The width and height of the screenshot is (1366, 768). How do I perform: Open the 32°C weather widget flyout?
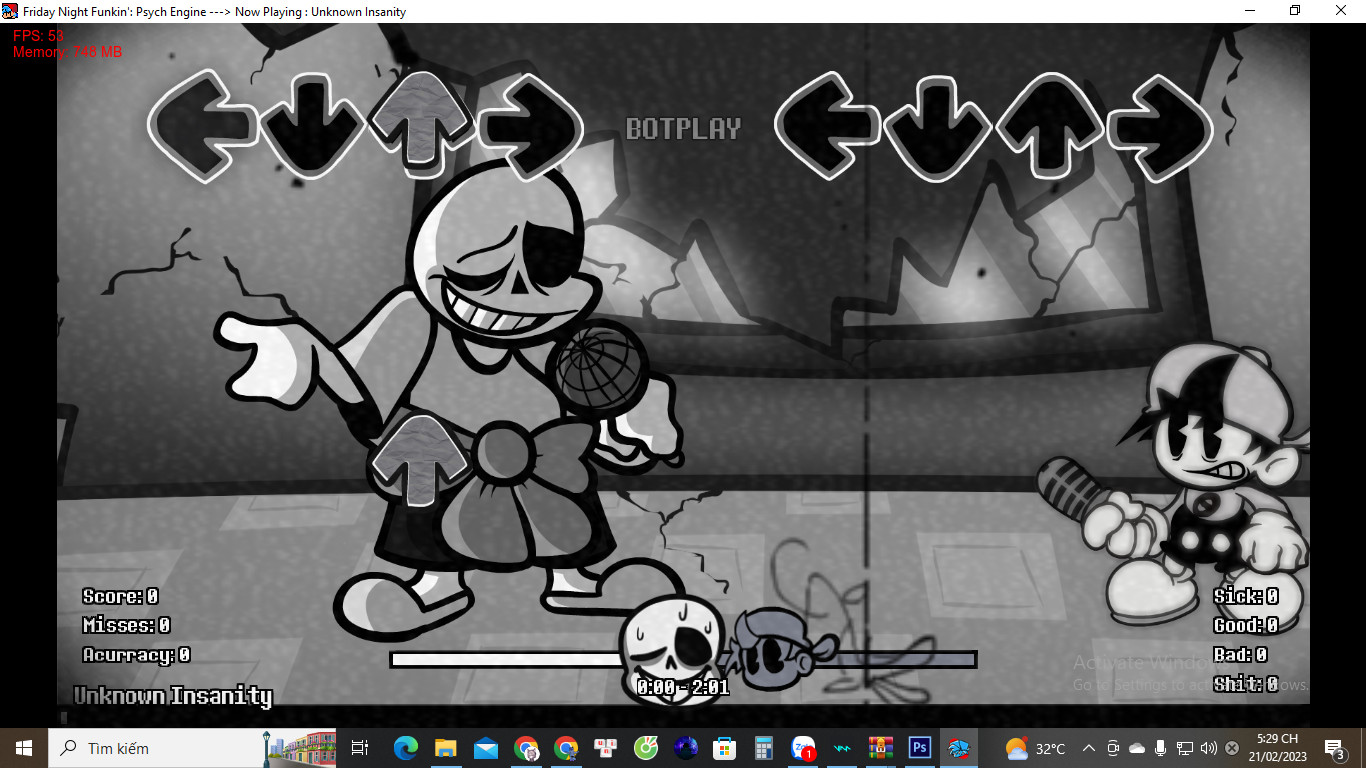tap(1036, 748)
